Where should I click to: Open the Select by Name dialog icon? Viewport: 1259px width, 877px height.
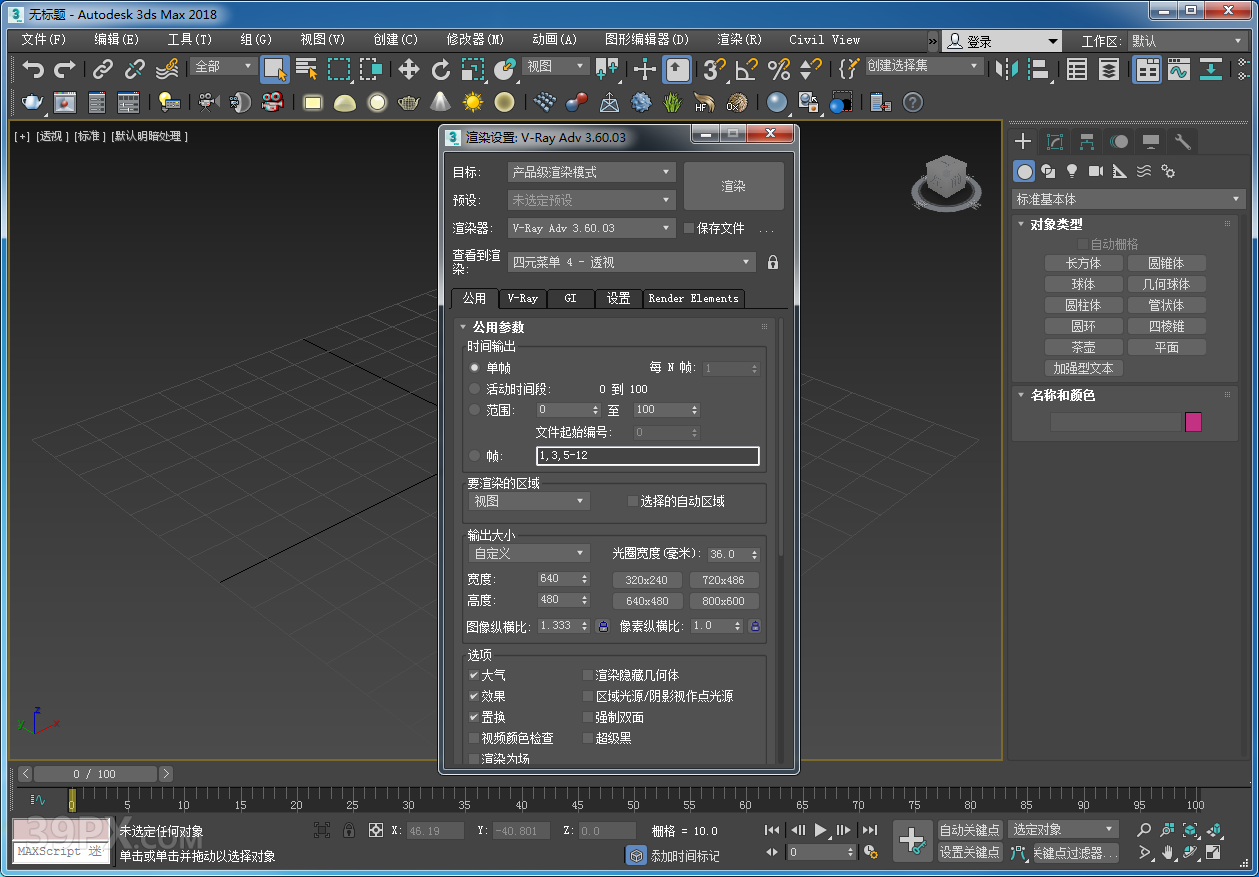(306, 71)
